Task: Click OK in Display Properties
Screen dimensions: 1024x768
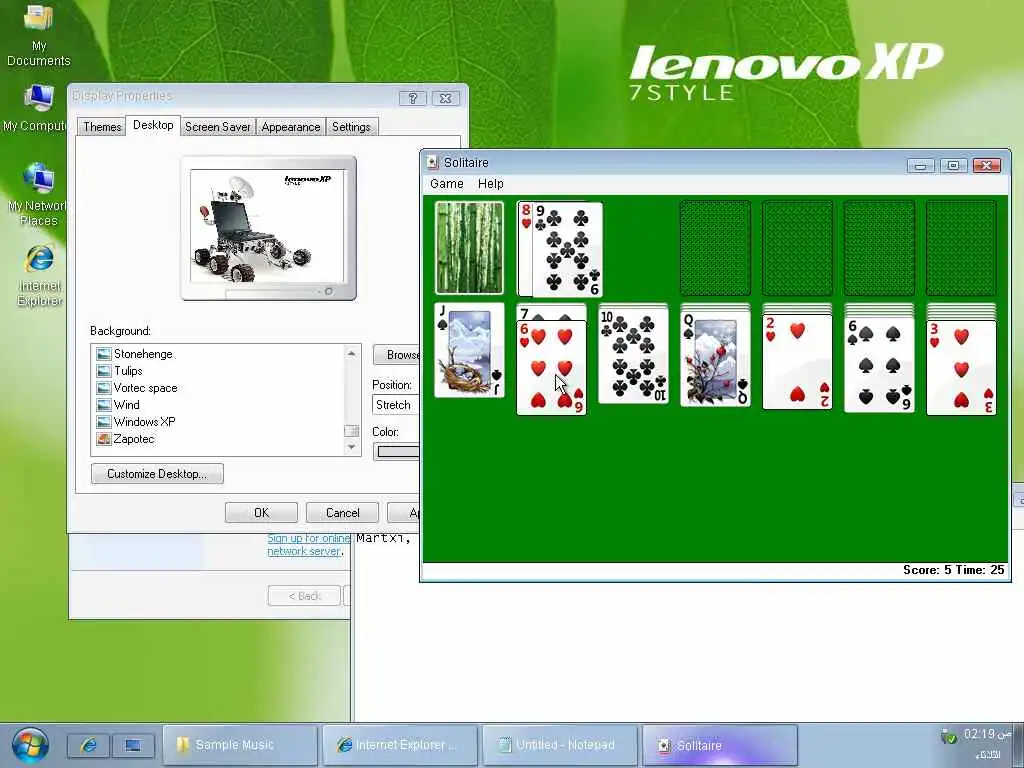Action: click(261, 513)
